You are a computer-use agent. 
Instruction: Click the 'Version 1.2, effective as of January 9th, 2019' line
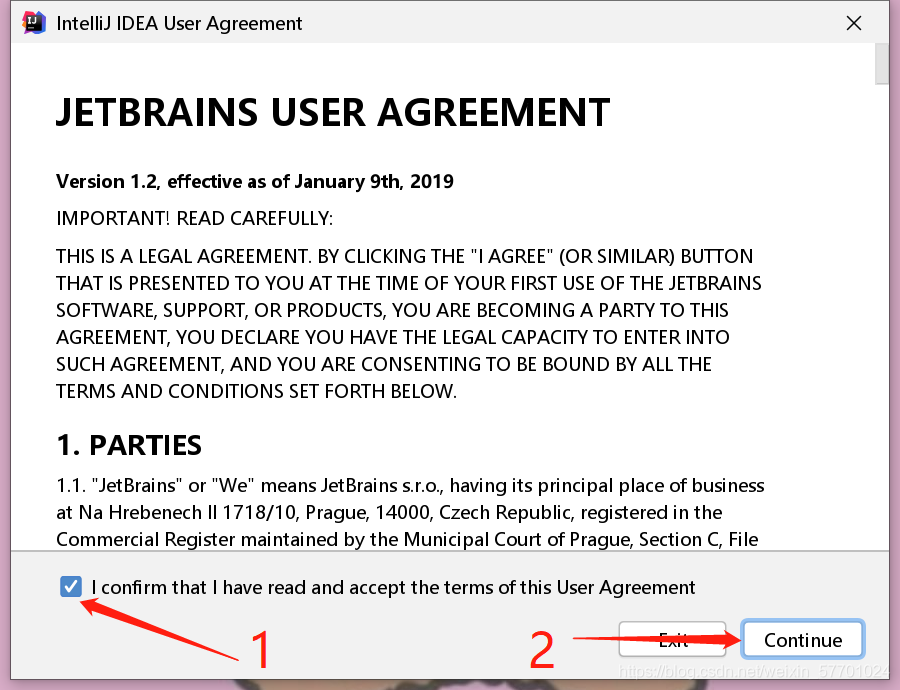pos(255,181)
